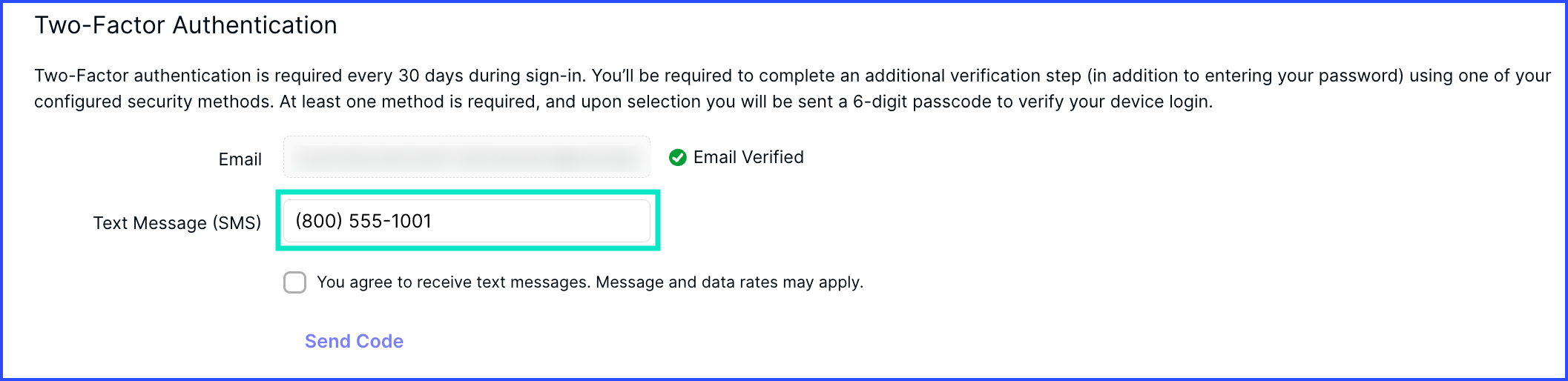
Task: Click the (800) 555-1001 phone number text
Action: pos(363,221)
